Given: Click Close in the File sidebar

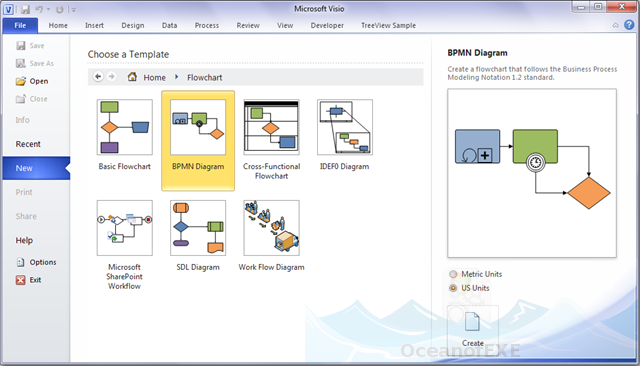Looking at the screenshot, I should point(31,99).
